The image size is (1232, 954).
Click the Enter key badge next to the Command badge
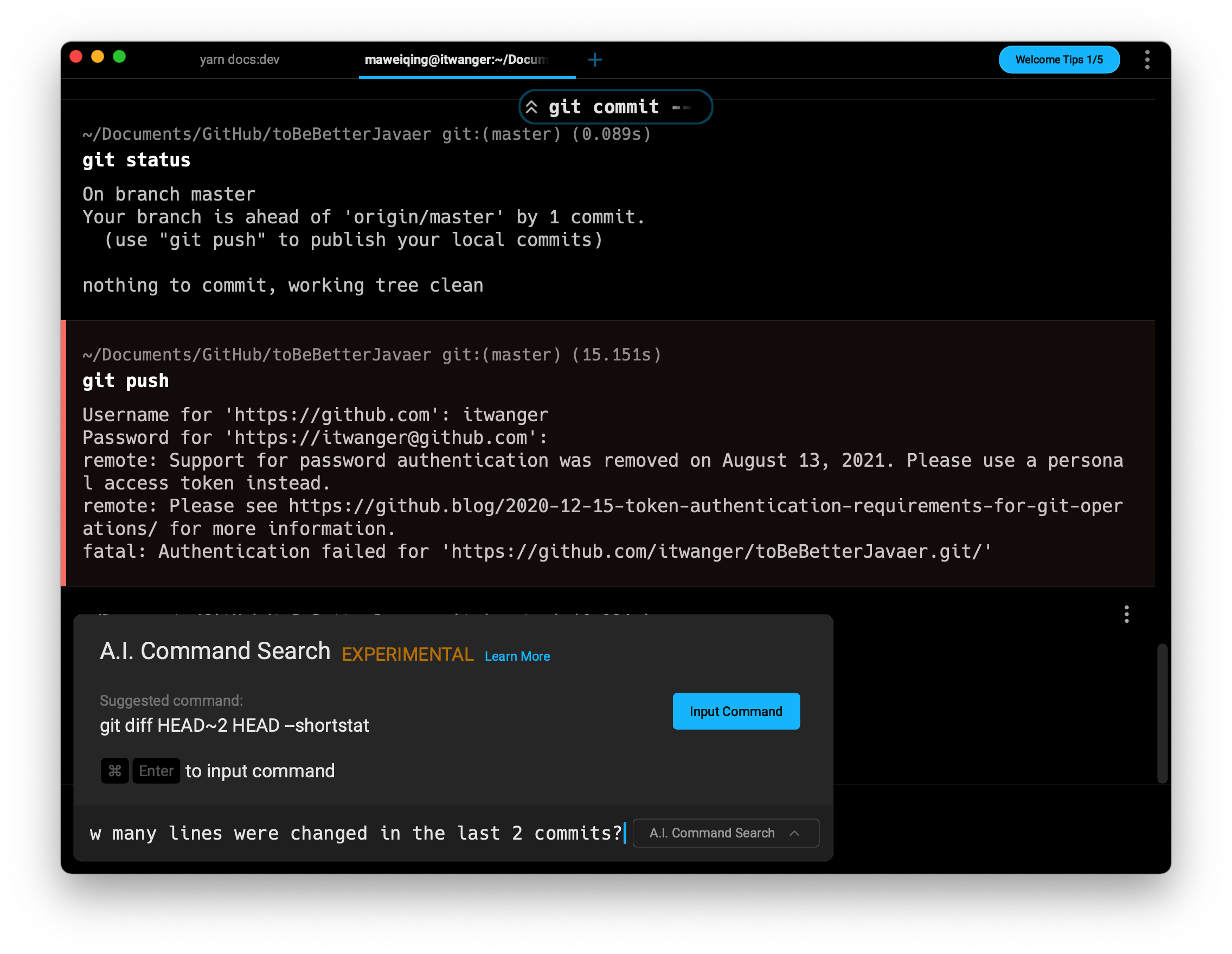pyautogui.click(x=156, y=771)
